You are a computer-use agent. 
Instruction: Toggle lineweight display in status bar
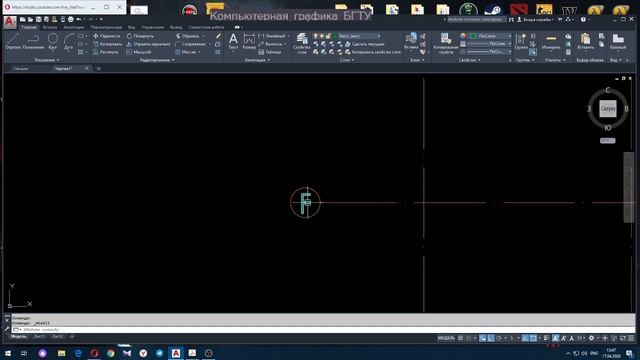coord(547,338)
